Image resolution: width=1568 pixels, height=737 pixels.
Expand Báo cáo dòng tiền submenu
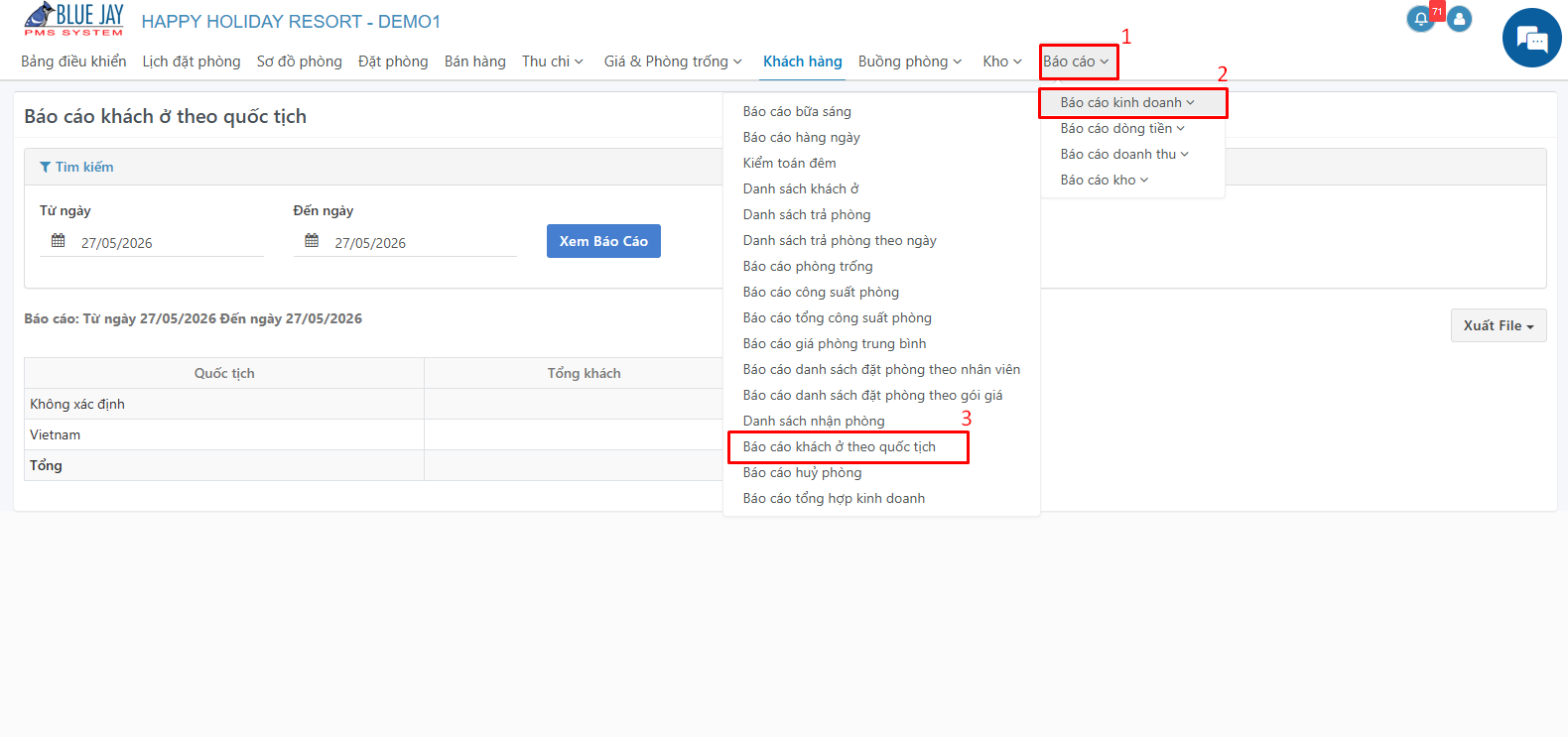1122,128
